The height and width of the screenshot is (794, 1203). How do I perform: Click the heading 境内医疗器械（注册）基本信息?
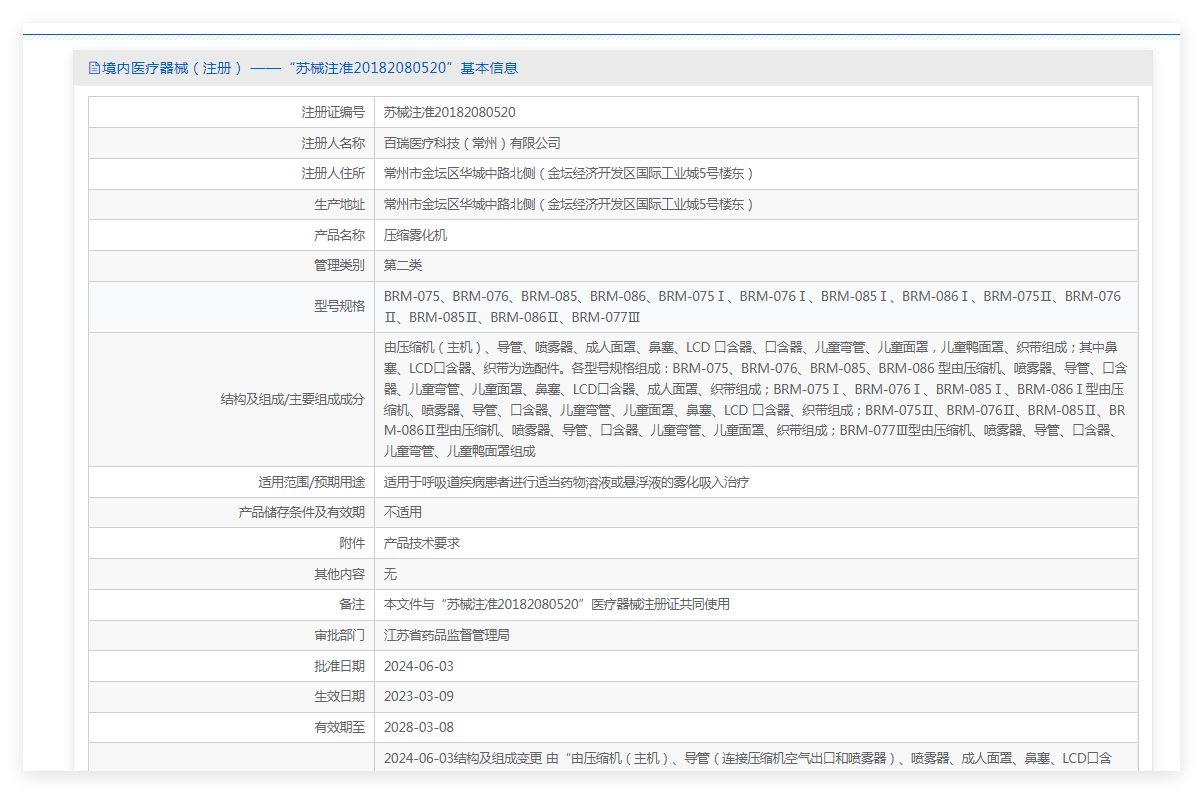tap(310, 68)
